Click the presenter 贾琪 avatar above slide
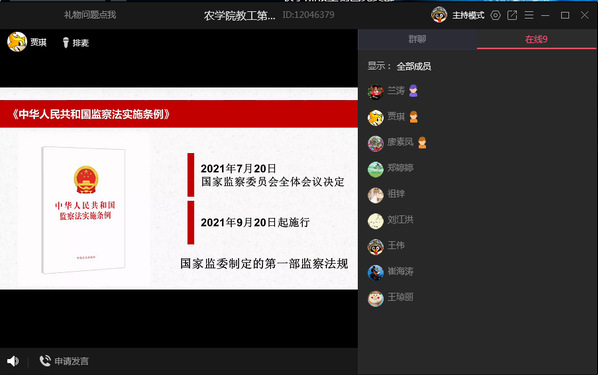The height and width of the screenshot is (375, 598). [x=17, y=42]
